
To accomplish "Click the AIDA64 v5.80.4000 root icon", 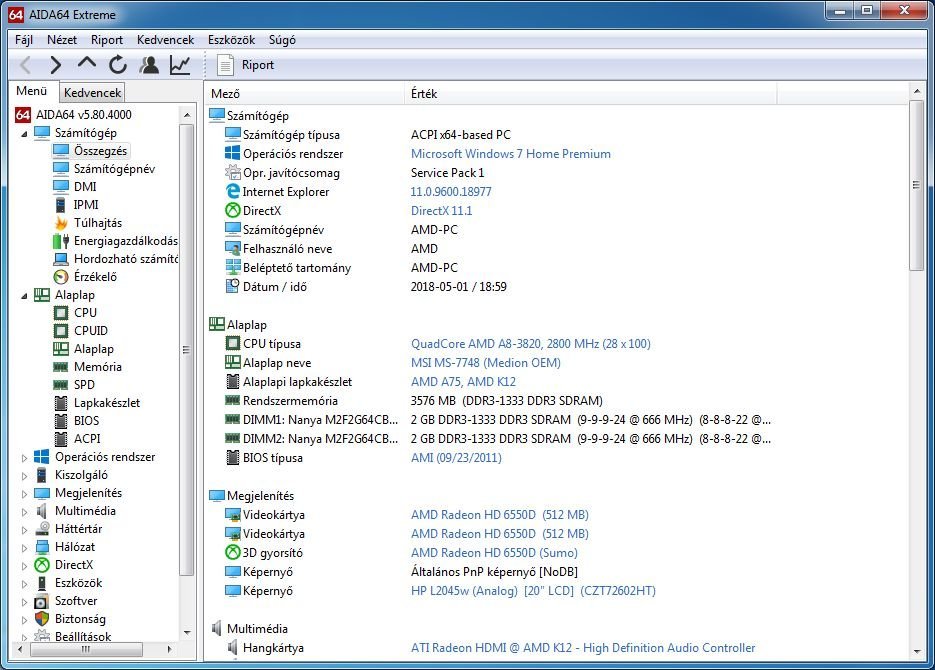I will (x=23, y=114).
